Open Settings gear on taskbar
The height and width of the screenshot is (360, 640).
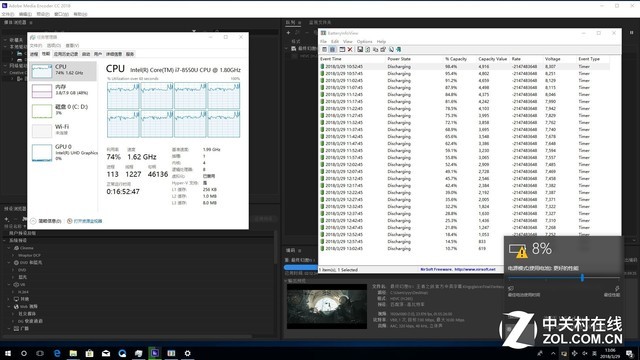click(187, 353)
